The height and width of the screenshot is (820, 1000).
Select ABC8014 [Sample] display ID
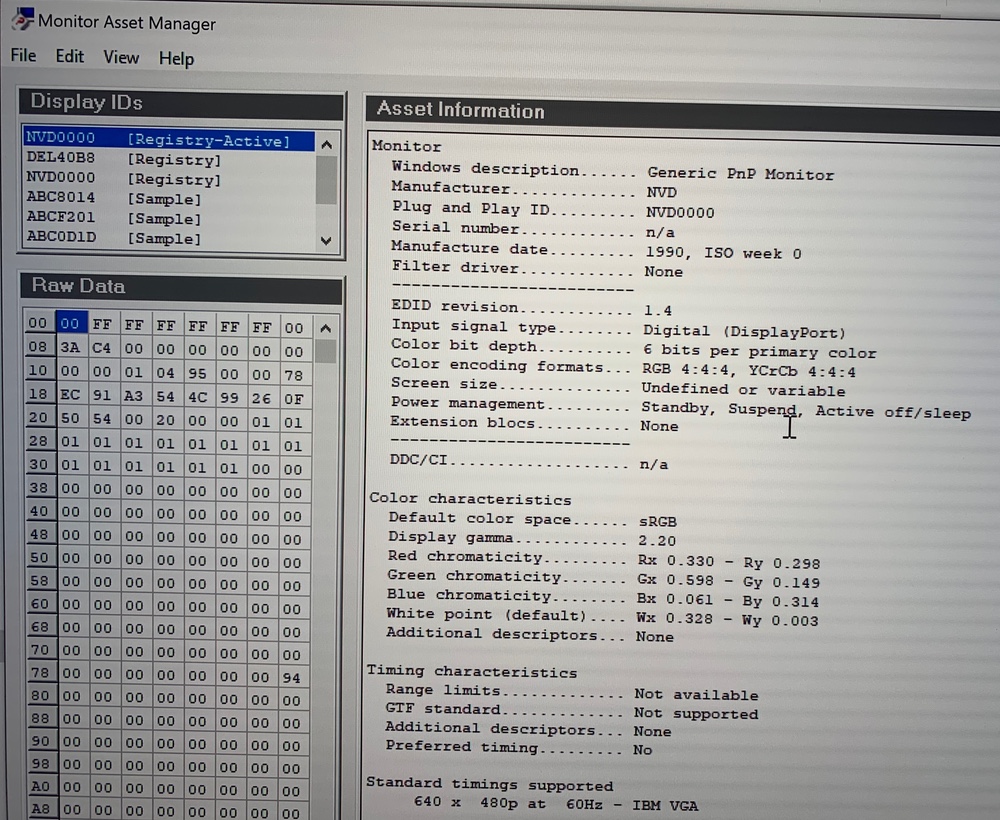pyautogui.click(x=169, y=198)
